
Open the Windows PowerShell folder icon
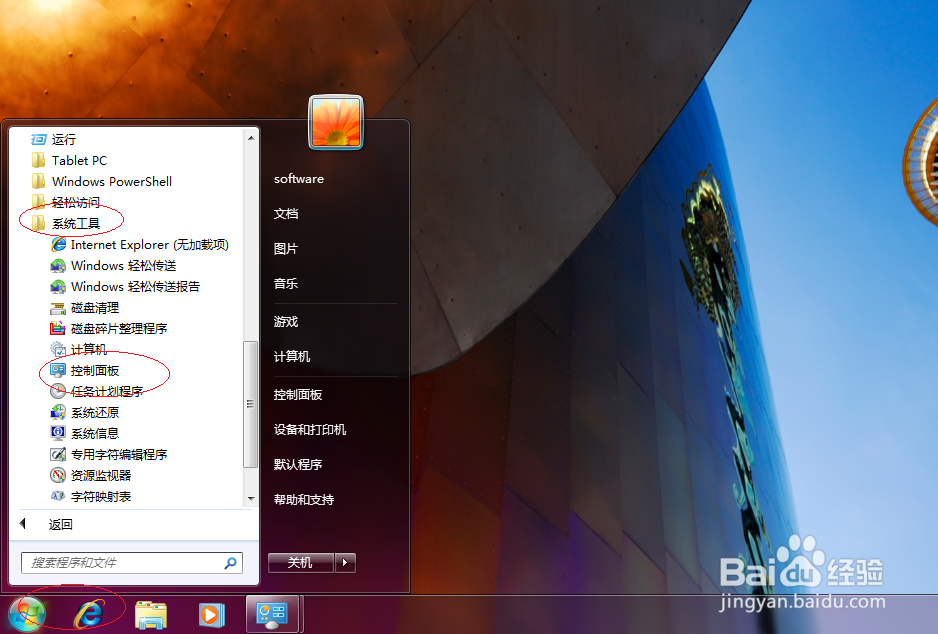[38, 181]
